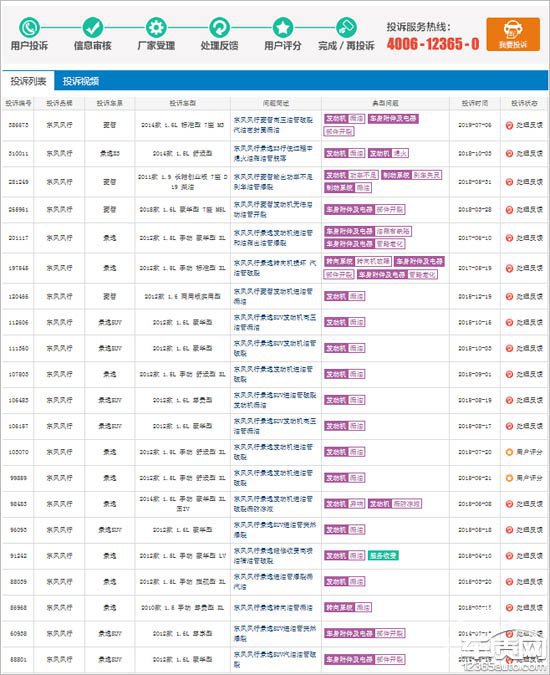The image size is (550, 675).
Task: Click the red status icon for complaint 86968
Action: 509,607
